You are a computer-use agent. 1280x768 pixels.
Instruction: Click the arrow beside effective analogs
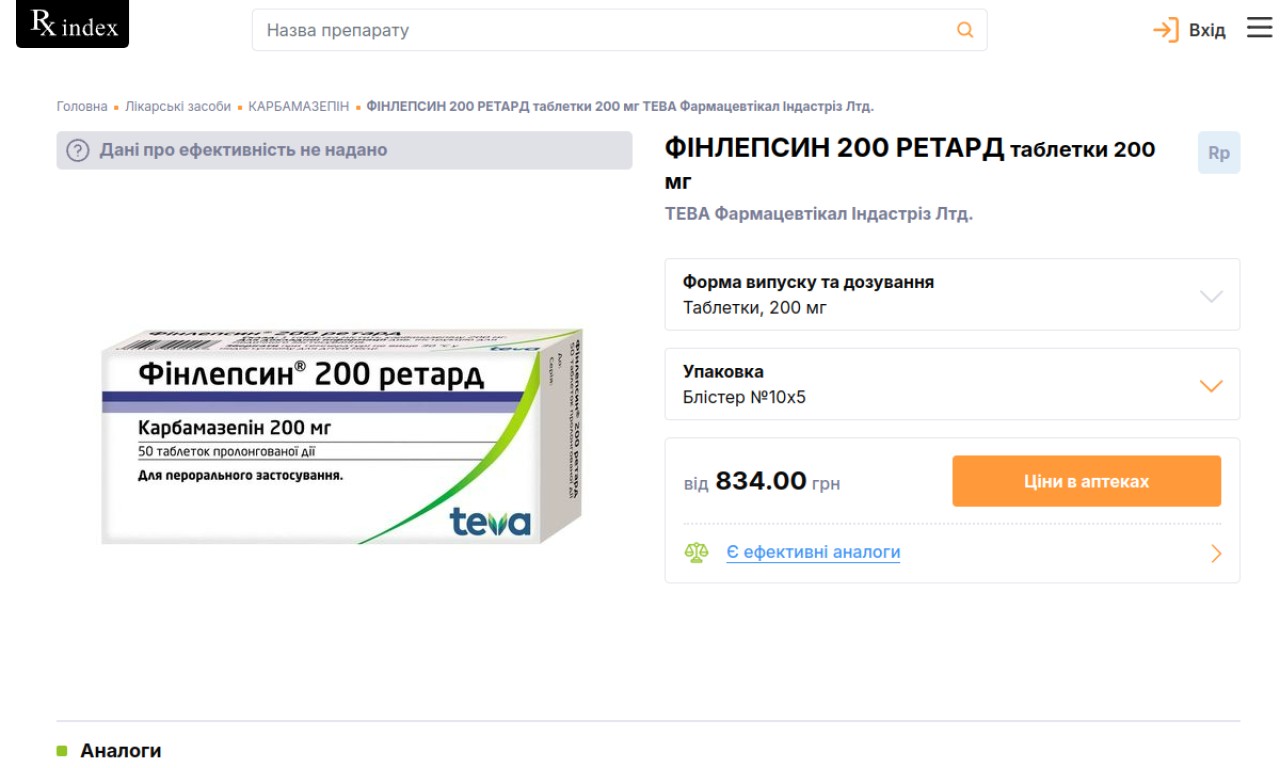1216,553
